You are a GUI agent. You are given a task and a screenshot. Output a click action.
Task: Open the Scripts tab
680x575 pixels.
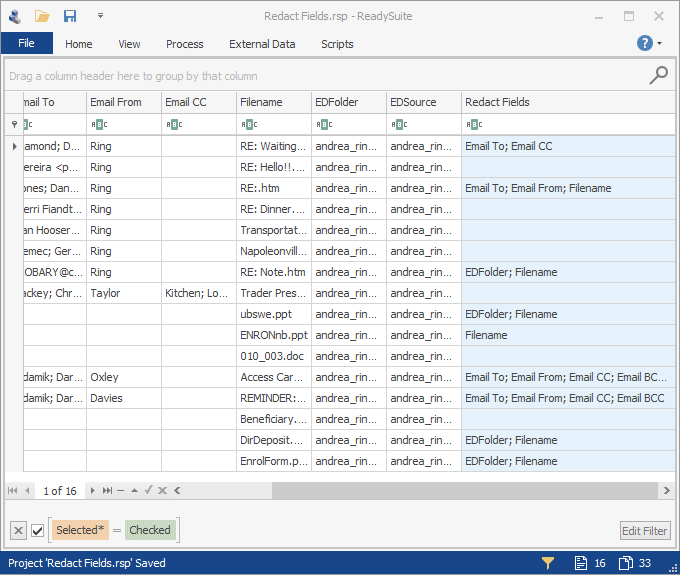(337, 44)
